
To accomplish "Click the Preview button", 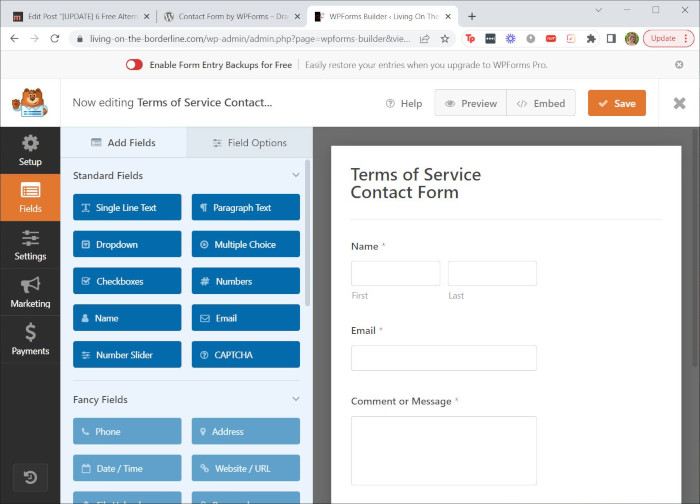I will [x=471, y=103].
